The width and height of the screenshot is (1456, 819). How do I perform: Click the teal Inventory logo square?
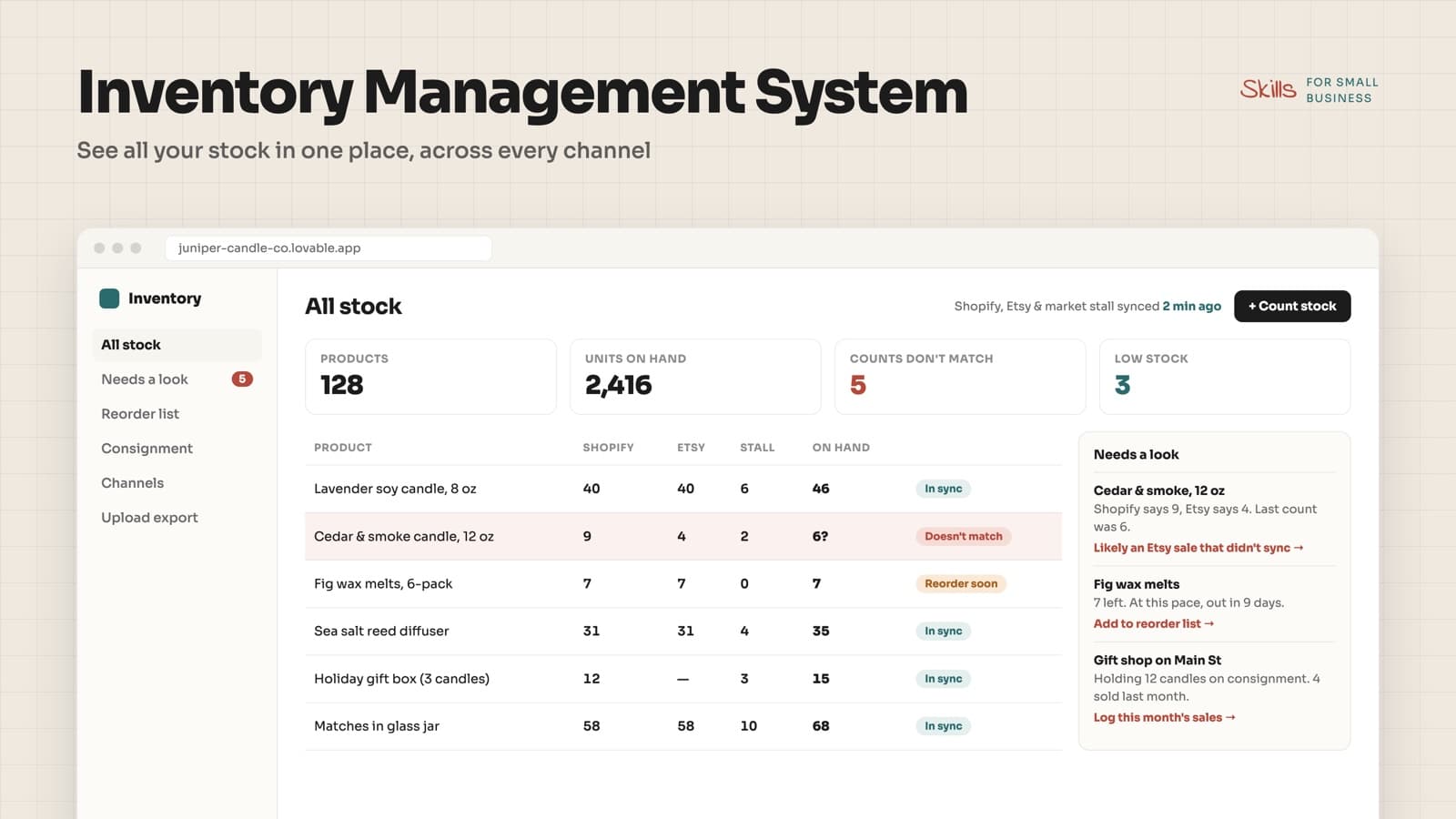coord(109,298)
